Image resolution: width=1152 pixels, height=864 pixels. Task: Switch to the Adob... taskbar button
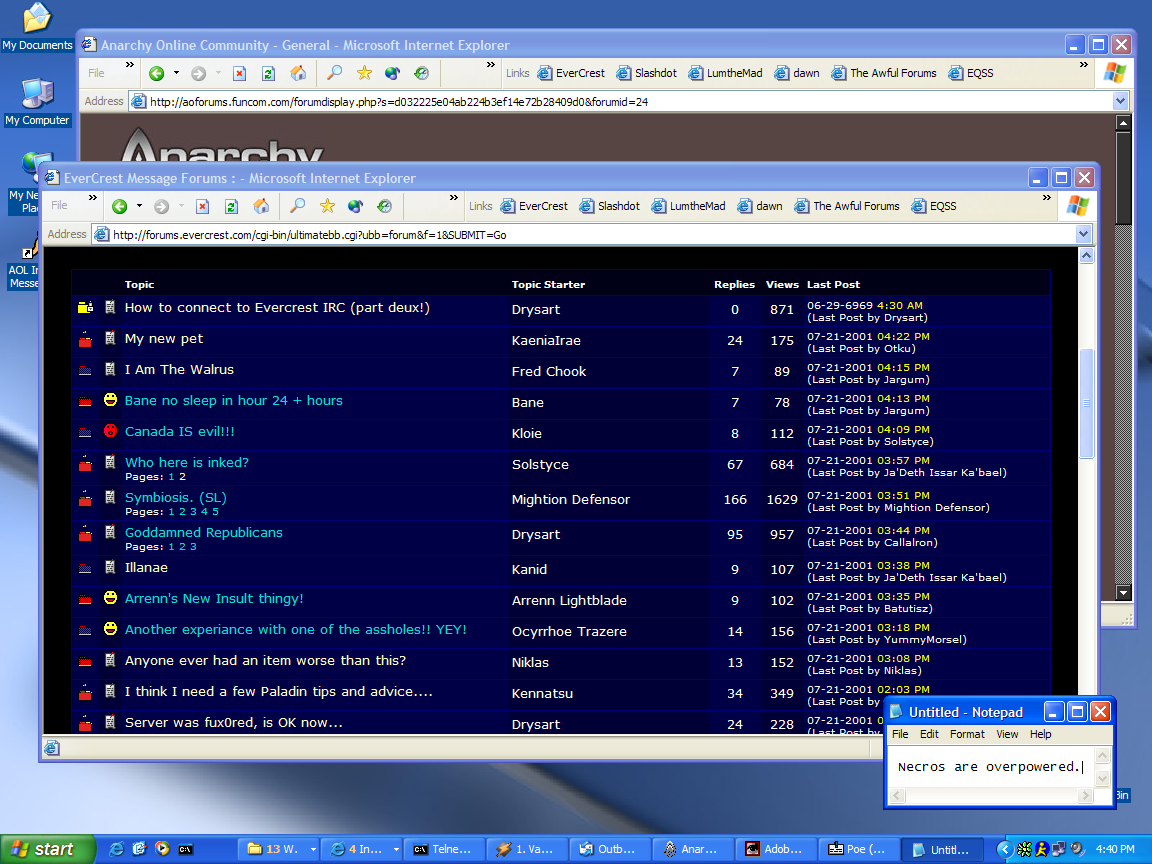click(775, 849)
